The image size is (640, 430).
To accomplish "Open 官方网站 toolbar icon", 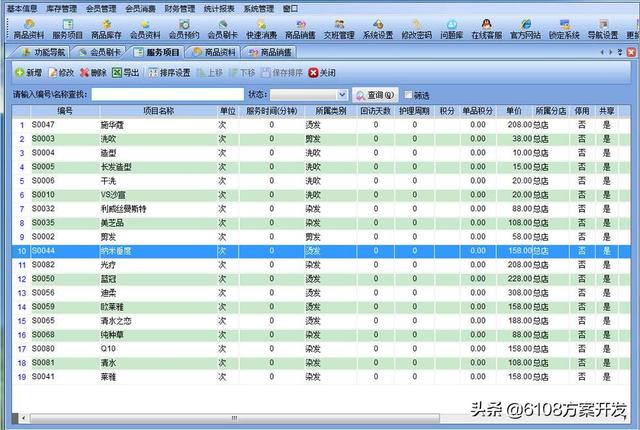I will click(x=525, y=29).
